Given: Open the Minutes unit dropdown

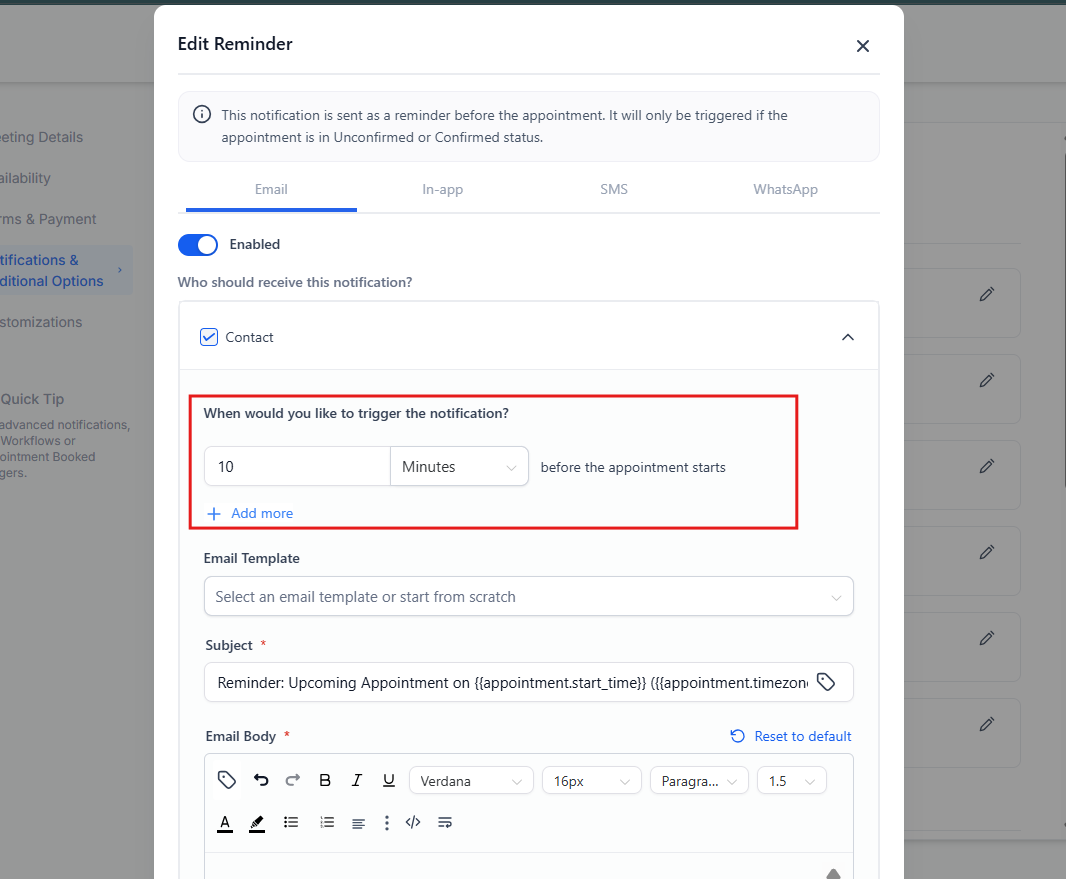Looking at the screenshot, I should click(x=460, y=466).
